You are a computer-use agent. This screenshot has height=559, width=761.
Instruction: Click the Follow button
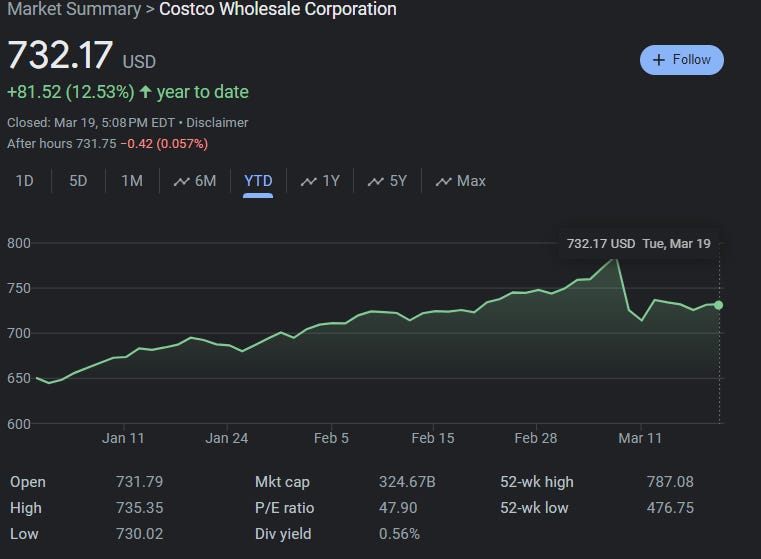[681, 60]
